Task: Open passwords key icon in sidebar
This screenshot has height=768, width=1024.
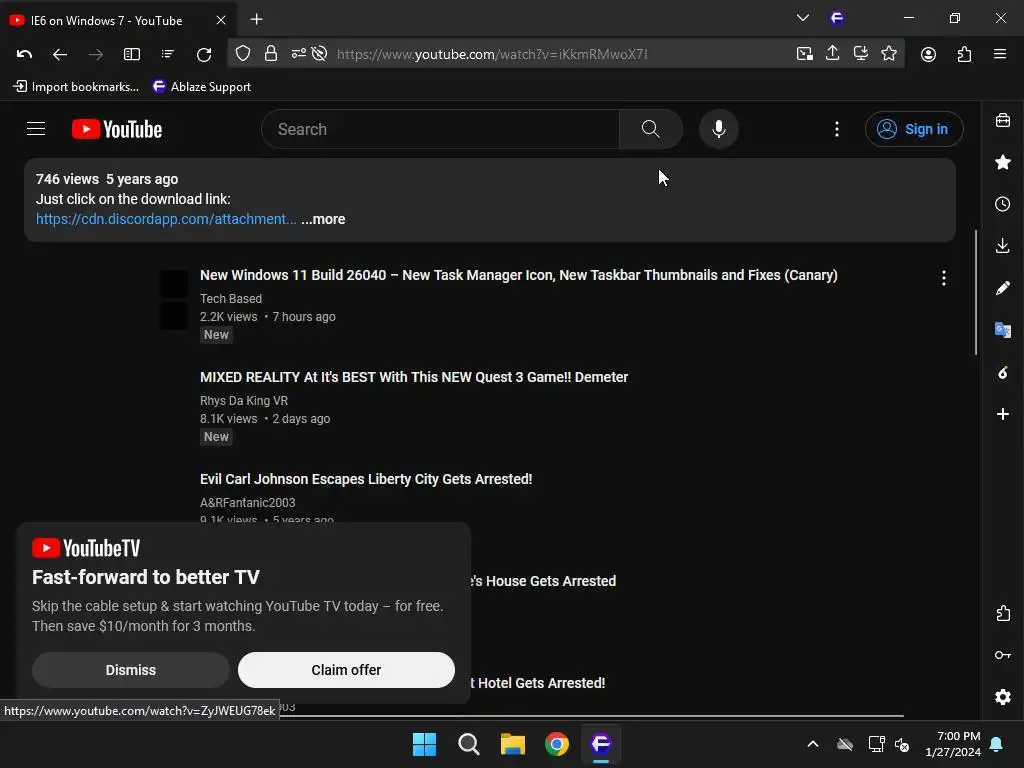Action: click(1002, 655)
